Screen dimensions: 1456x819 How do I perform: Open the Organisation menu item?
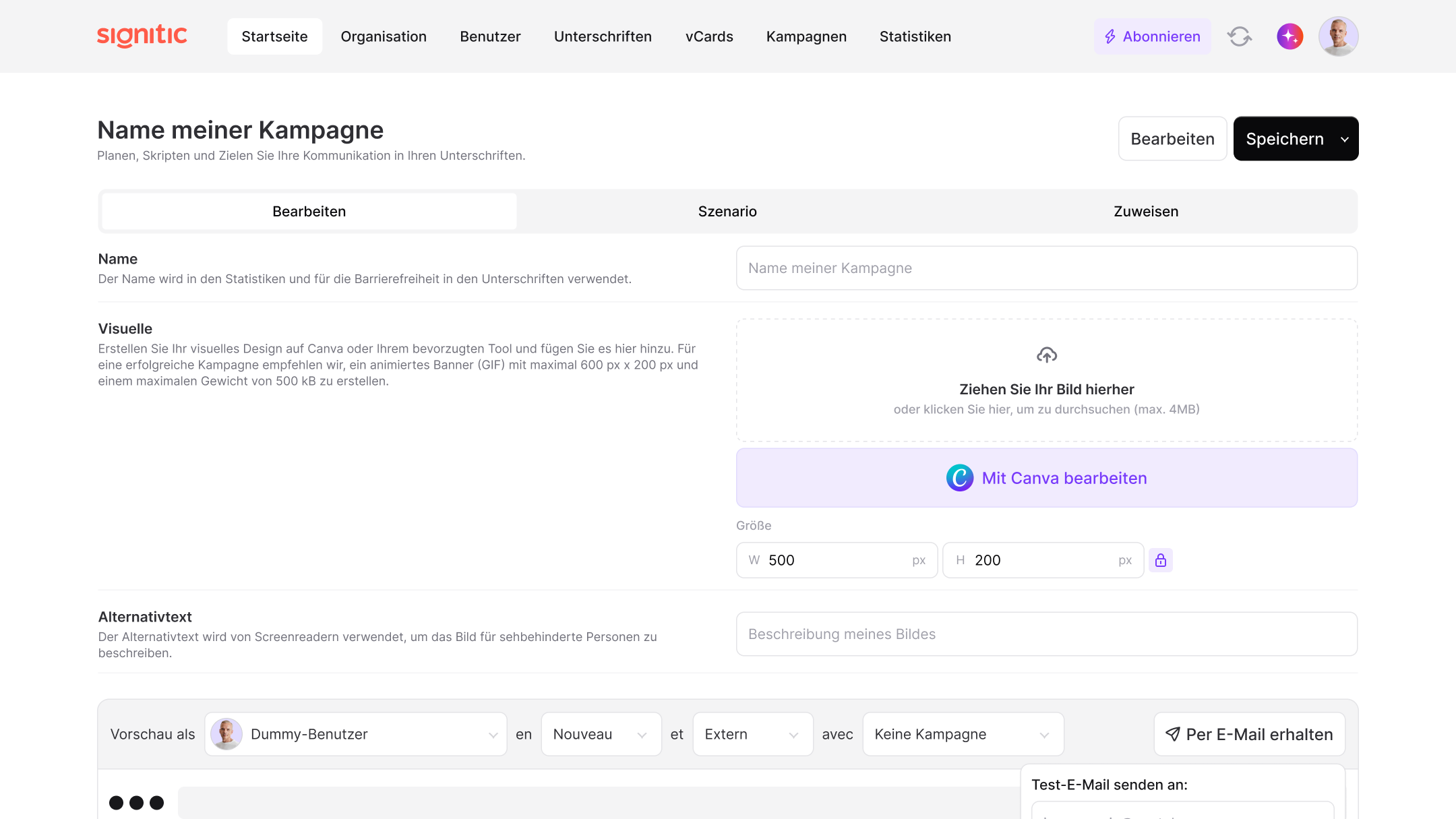pos(384,36)
